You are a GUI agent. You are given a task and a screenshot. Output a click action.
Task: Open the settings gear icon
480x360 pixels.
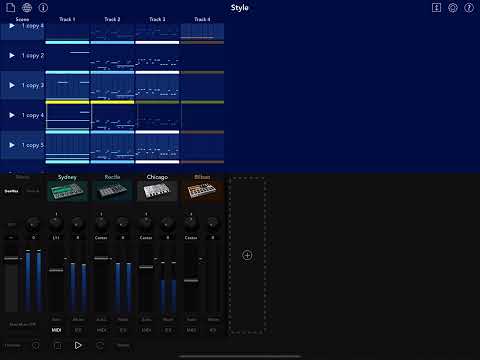(x=453, y=8)
